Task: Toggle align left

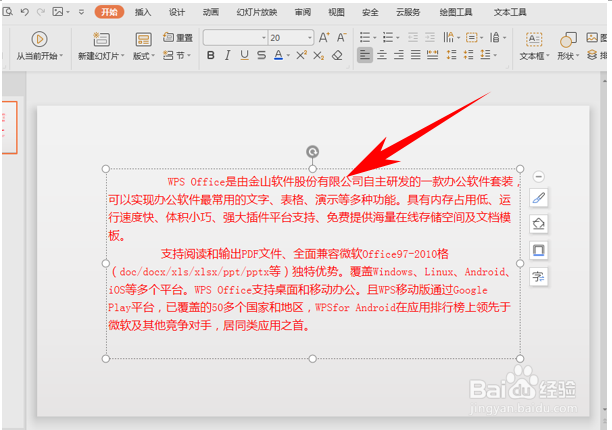Action: click(365, 55)
